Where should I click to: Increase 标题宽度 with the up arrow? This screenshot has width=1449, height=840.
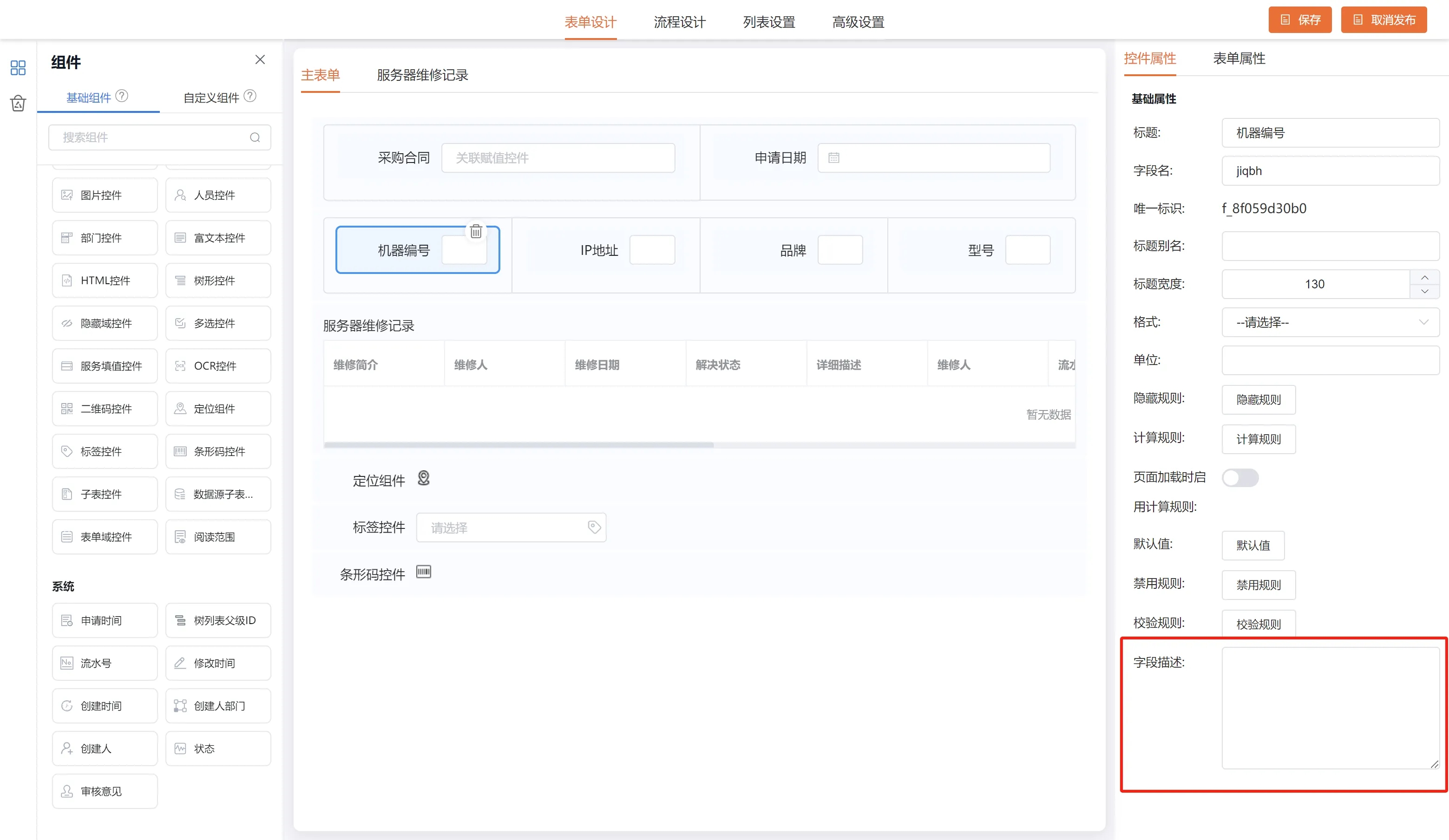click(1424, 278)
